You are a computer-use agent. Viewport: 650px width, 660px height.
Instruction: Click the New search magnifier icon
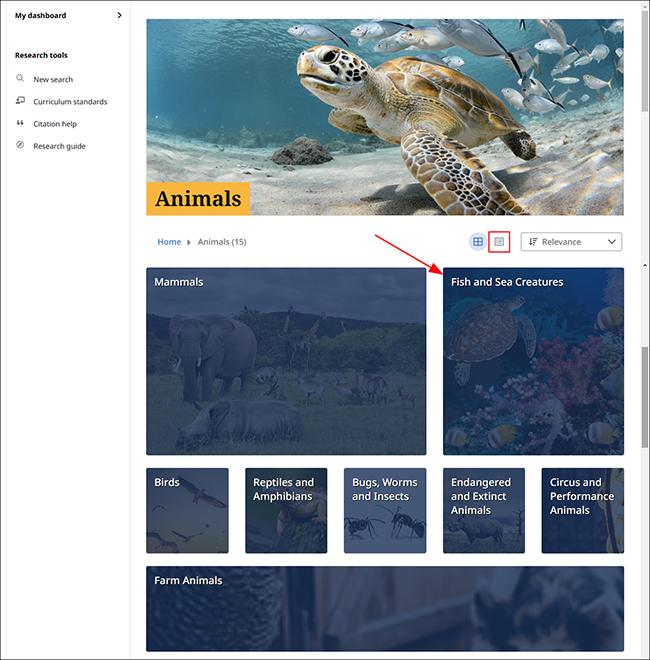click(20, 78)
